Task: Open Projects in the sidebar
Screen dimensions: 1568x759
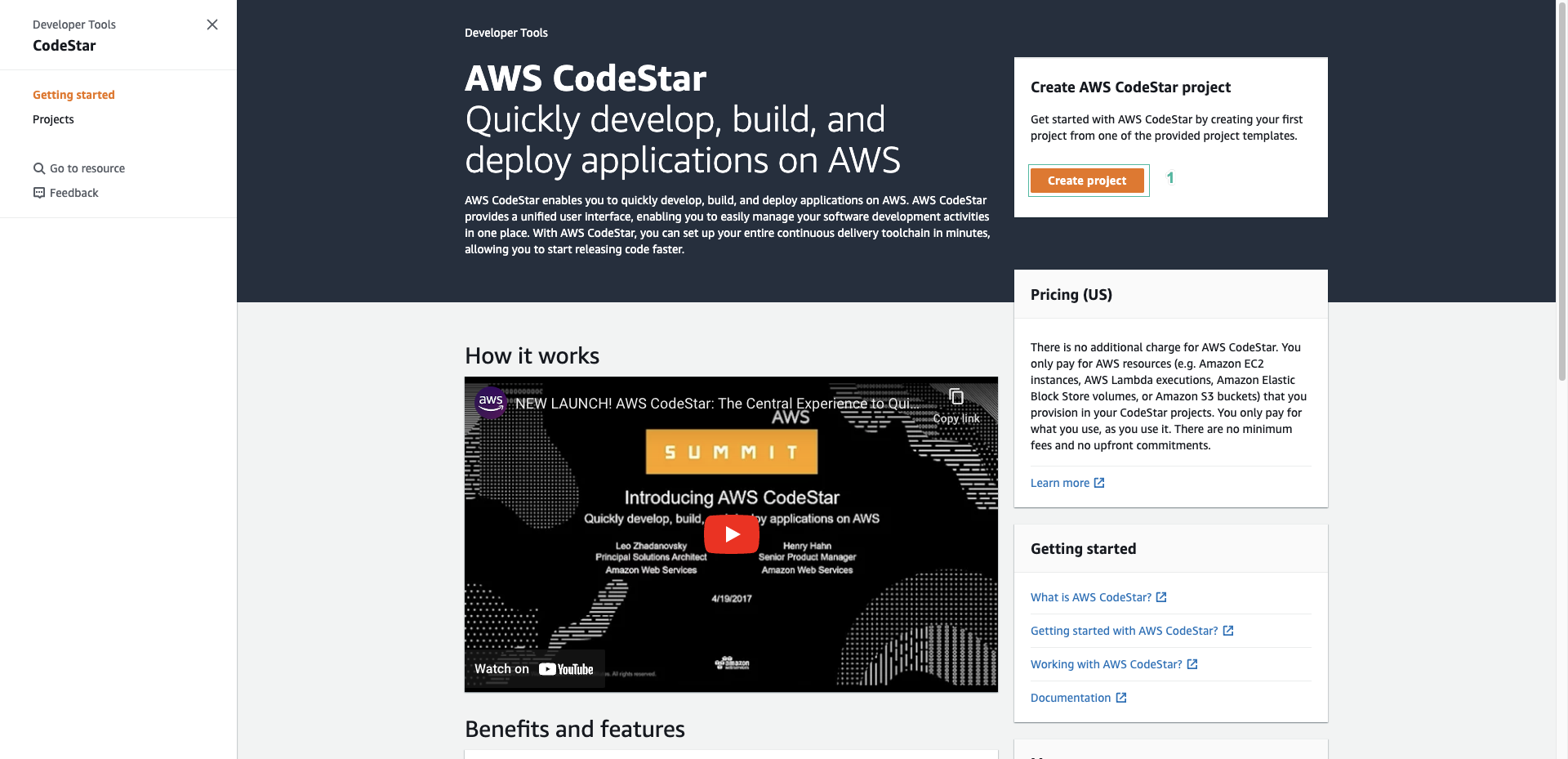Action: pyautogui.click(x=53, y=119)
